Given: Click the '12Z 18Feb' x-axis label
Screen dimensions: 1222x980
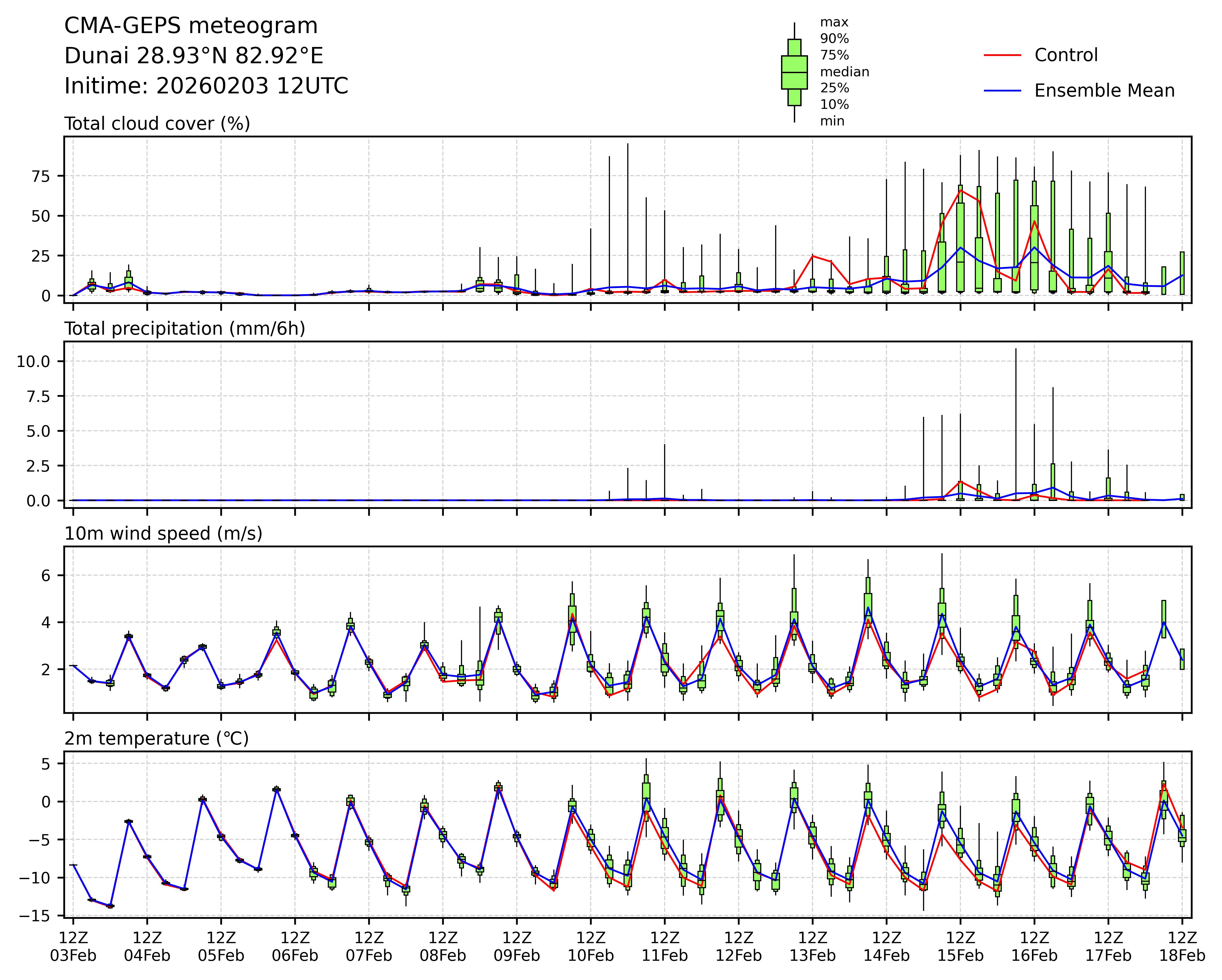Looking at the screenshot, I should point(1182,947).
